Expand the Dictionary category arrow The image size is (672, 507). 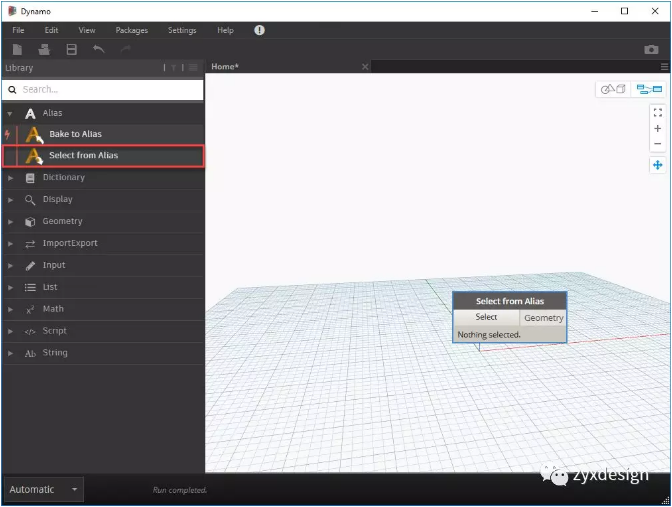10,178
